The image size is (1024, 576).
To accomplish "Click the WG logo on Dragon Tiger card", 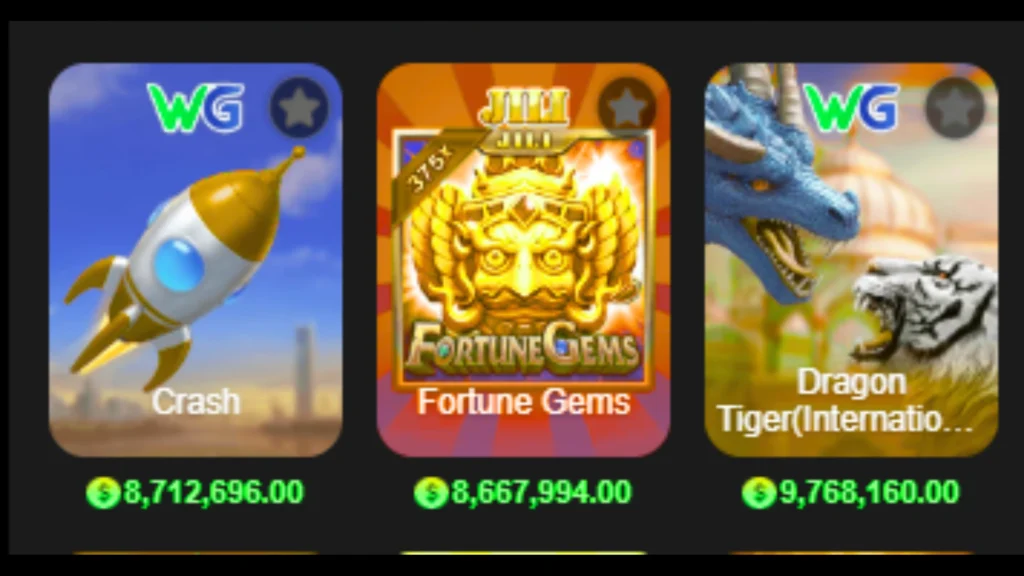I will tap(851, 107).
